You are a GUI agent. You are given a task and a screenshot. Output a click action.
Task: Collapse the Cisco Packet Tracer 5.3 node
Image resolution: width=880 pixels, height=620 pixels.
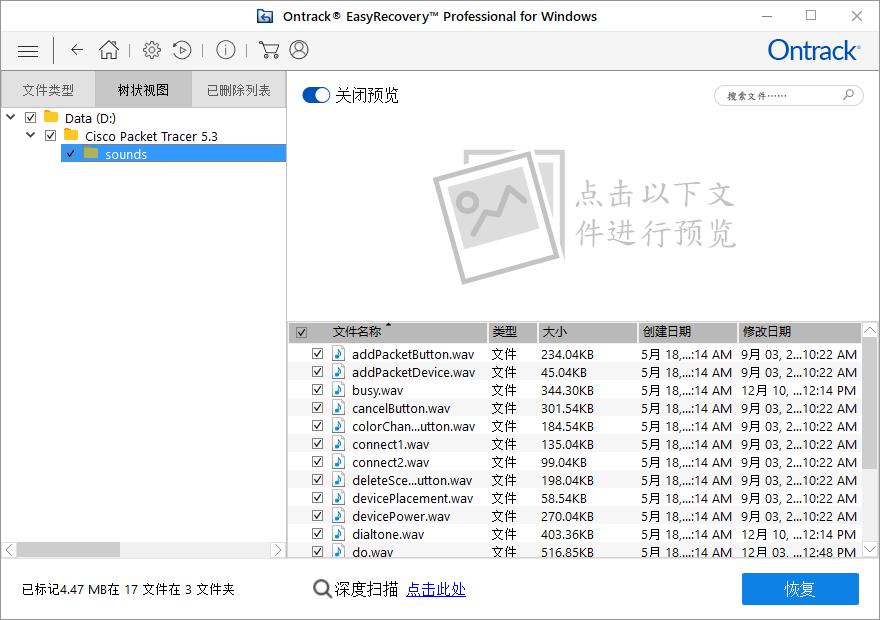coord(29,135)
